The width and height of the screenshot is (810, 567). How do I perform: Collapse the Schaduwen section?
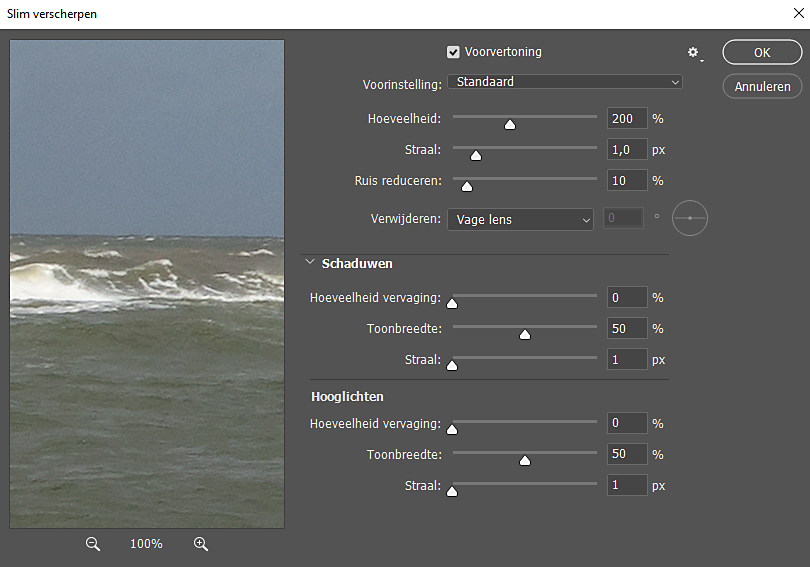[310, 264]
